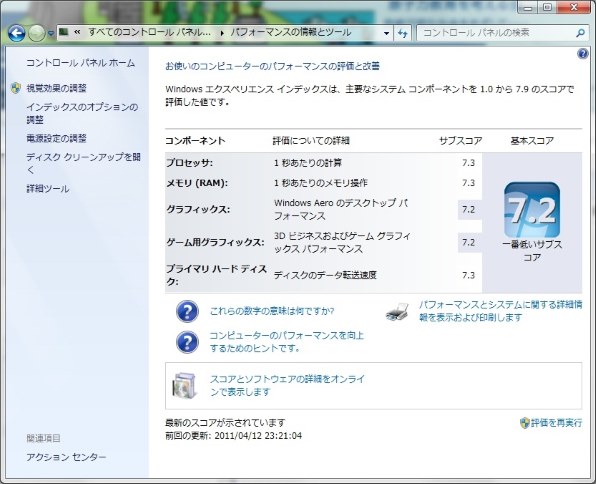Open パフォーマンスとシステムに関する詳細情報 print link
Screen dimensions: 596x484
click(x=501, y=311)
